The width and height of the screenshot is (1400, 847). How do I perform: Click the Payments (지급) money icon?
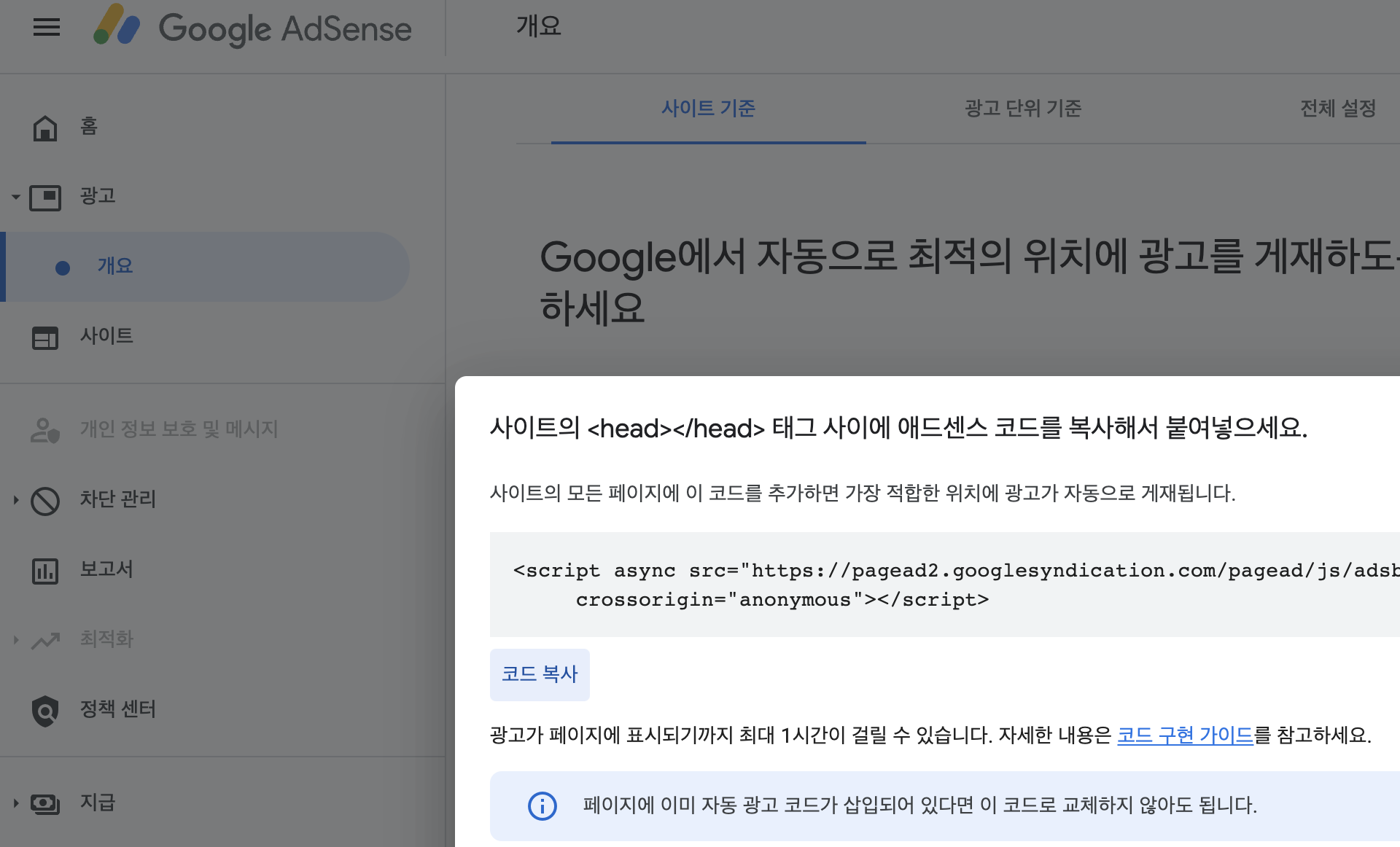(45, 804)
